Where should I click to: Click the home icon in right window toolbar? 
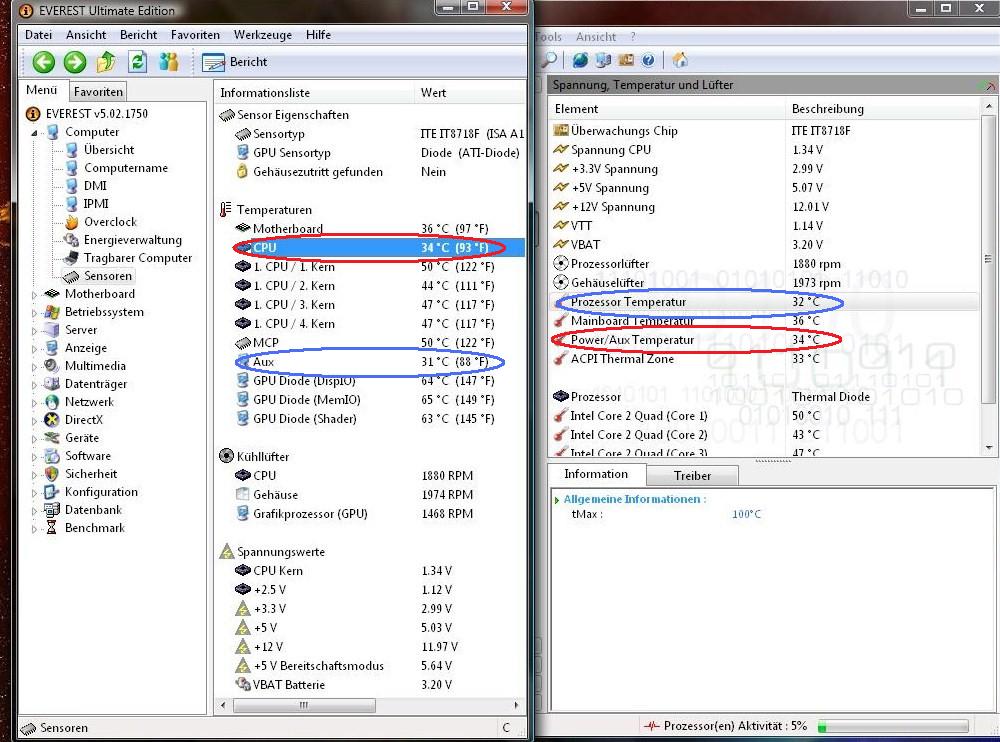point(680,60)
